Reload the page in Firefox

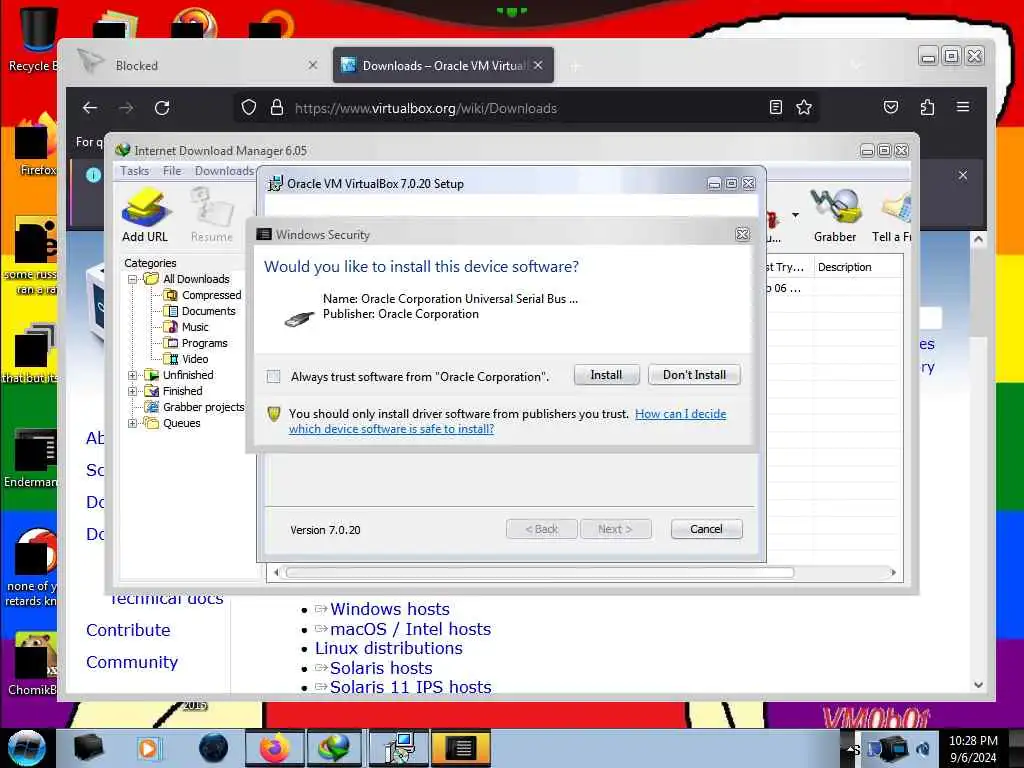coord(162,108)
